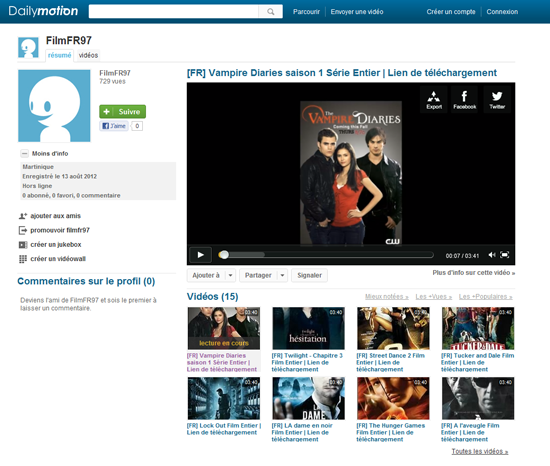
Task: Open The Hunger Games thumbnail
Action: tap(393, 398)
